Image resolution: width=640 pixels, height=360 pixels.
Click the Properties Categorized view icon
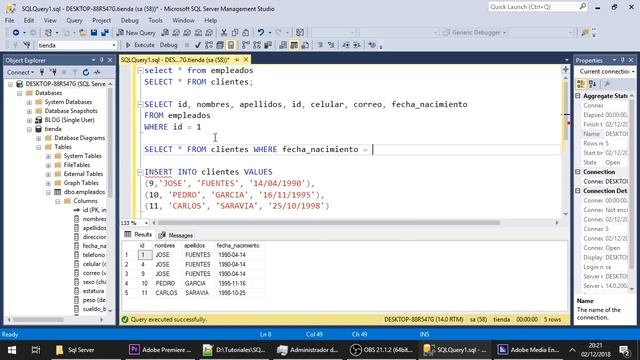point(581,84)
